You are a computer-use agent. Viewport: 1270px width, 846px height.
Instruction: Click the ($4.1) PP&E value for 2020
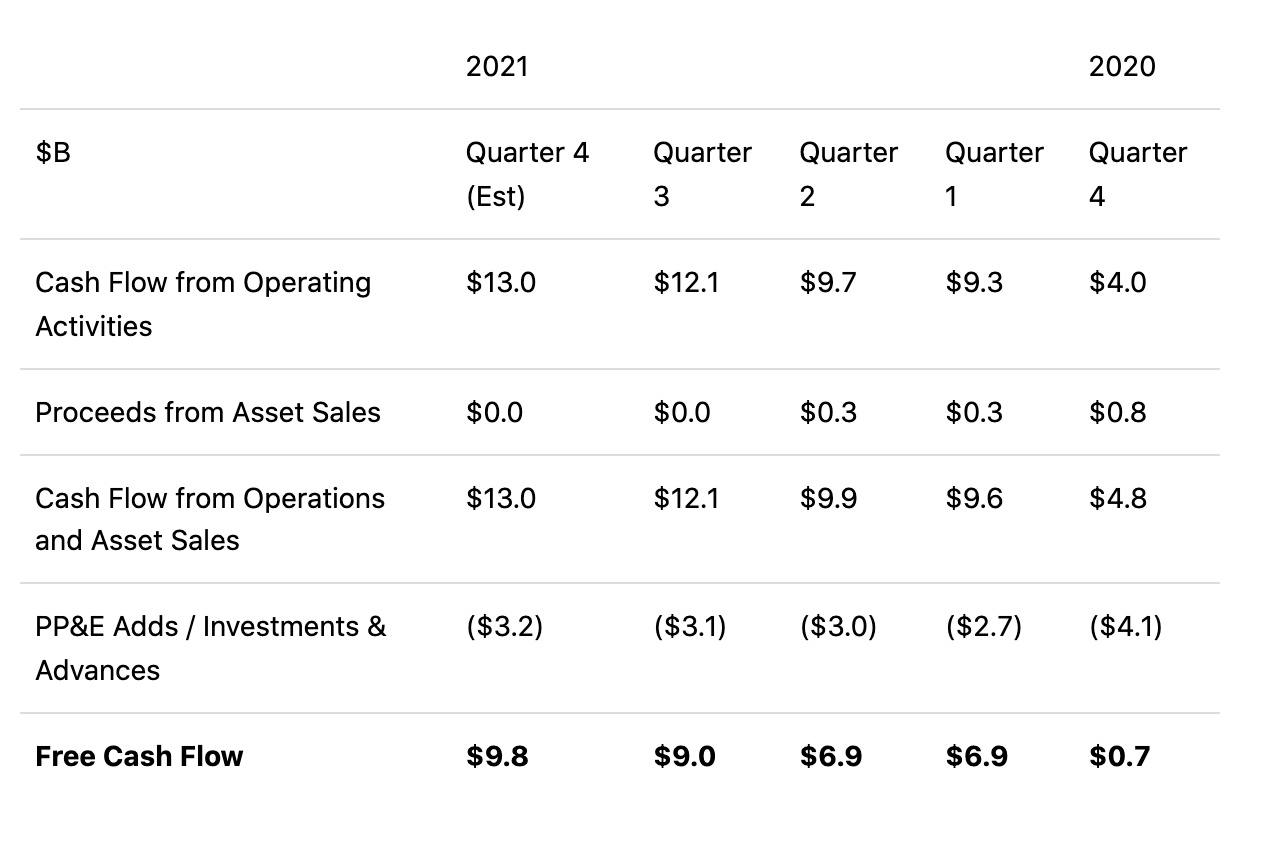[1125, 627]
